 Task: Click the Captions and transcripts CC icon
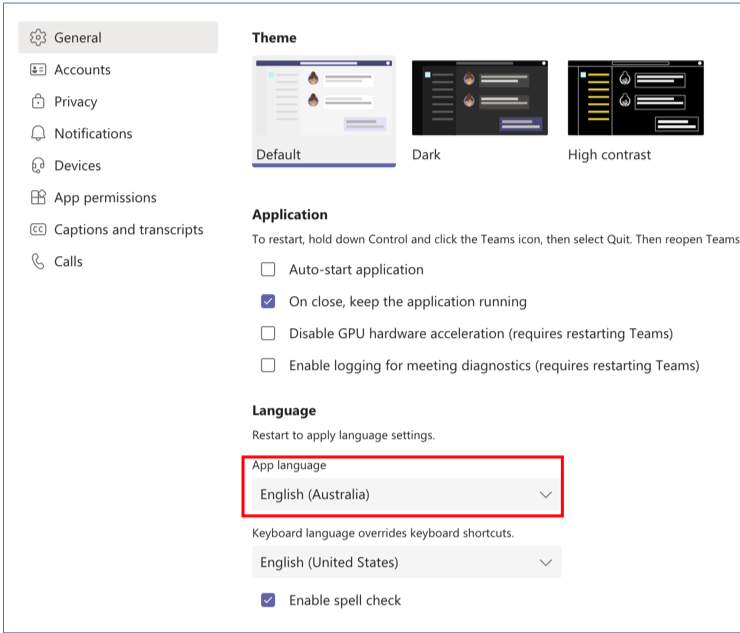[x=38, y=230]
